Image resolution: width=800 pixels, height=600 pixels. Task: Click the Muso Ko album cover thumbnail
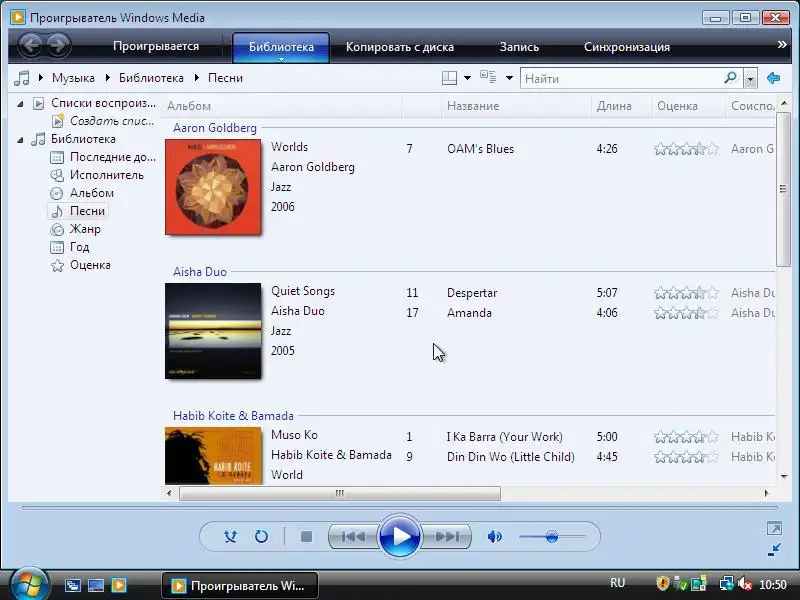[x=213, y=455]
